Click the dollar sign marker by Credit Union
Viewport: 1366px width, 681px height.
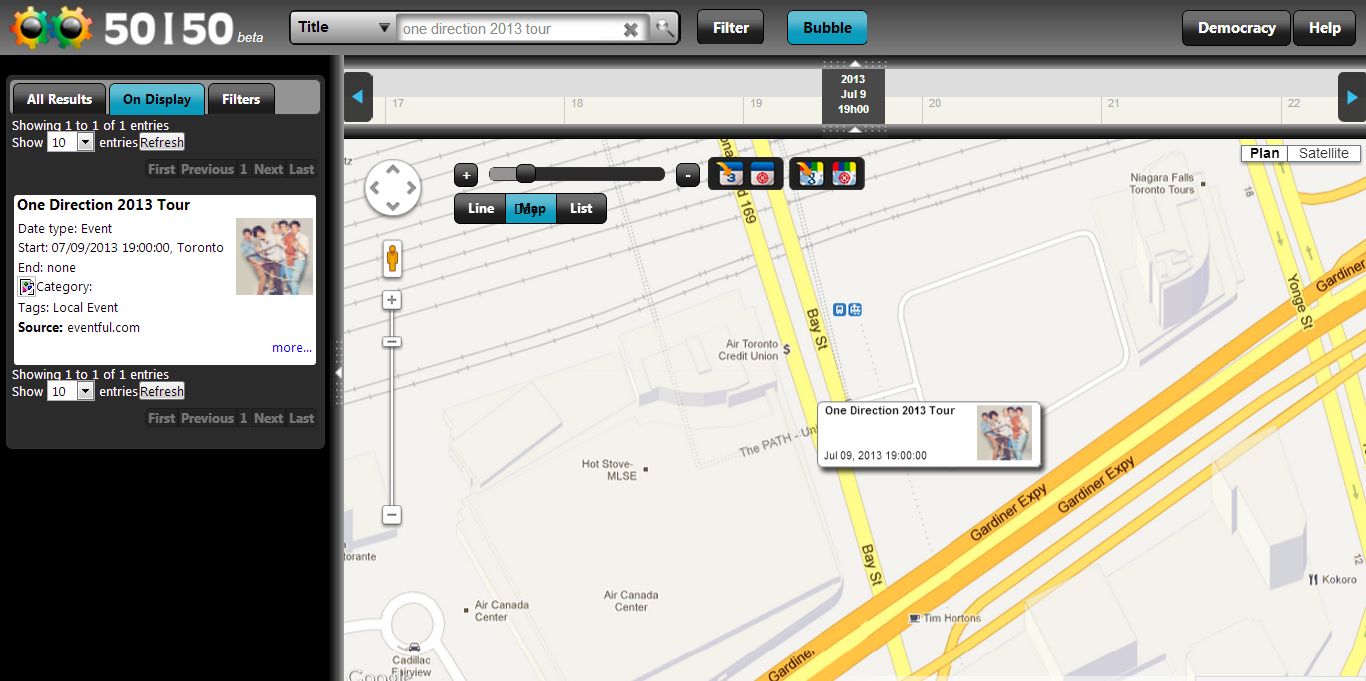(x=788, y=349)
